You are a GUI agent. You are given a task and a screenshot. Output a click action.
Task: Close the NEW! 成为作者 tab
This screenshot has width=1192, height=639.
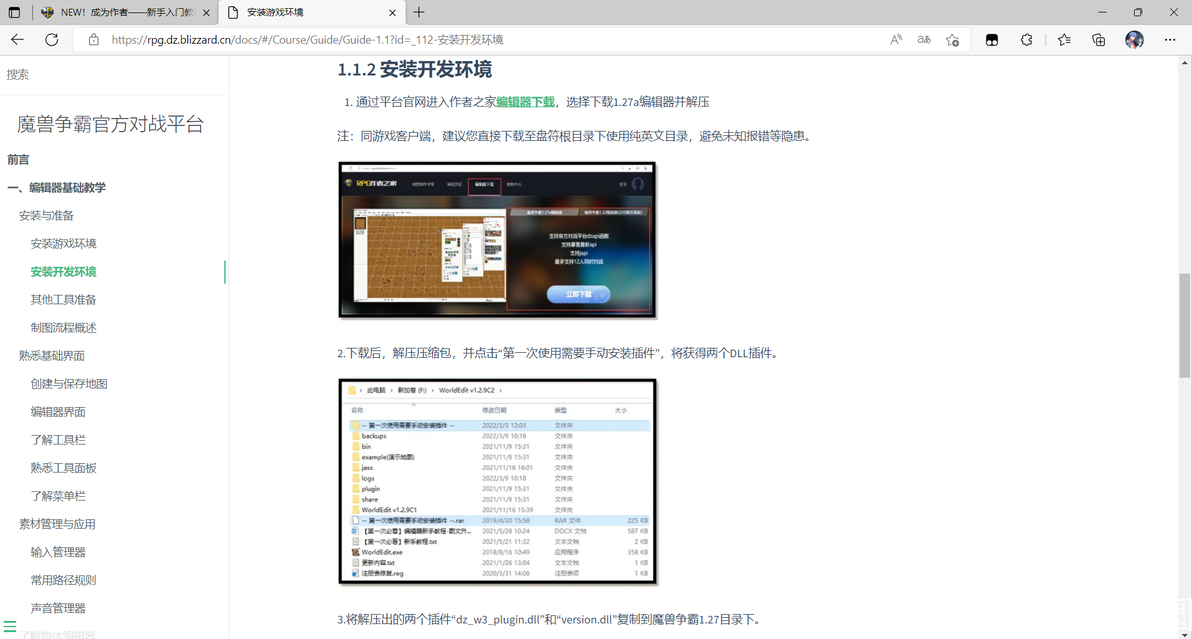coord(206,13)
